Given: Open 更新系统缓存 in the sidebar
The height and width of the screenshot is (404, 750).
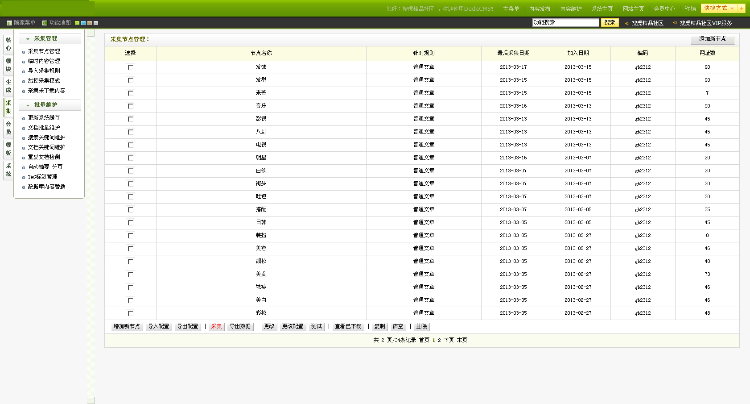Looking at the screenshot, I should click(44, 118).
